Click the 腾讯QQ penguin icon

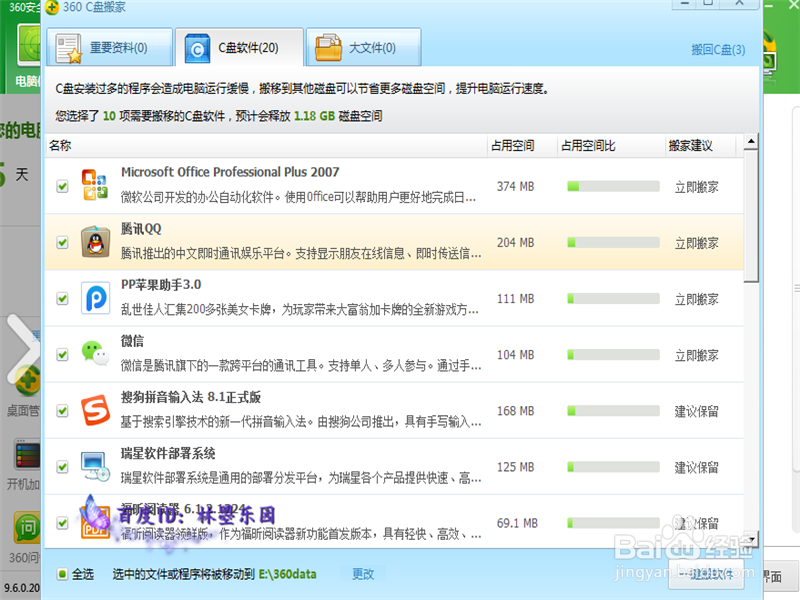click(95, 242)
